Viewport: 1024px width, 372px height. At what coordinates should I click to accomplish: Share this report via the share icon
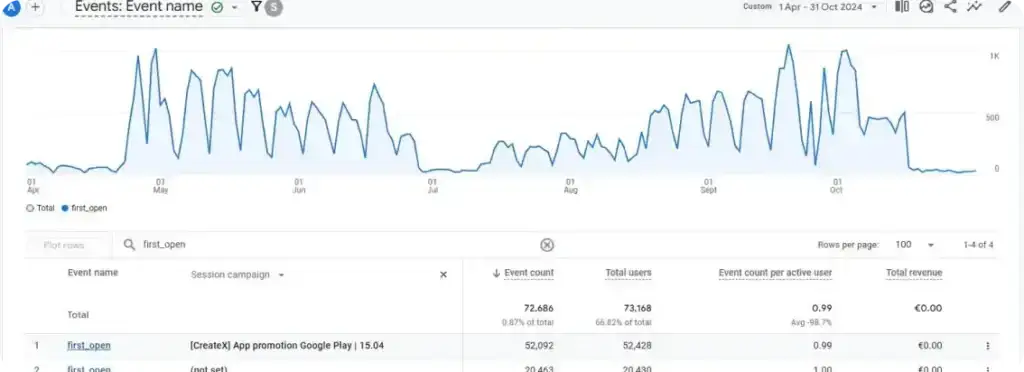click(950, 7)
